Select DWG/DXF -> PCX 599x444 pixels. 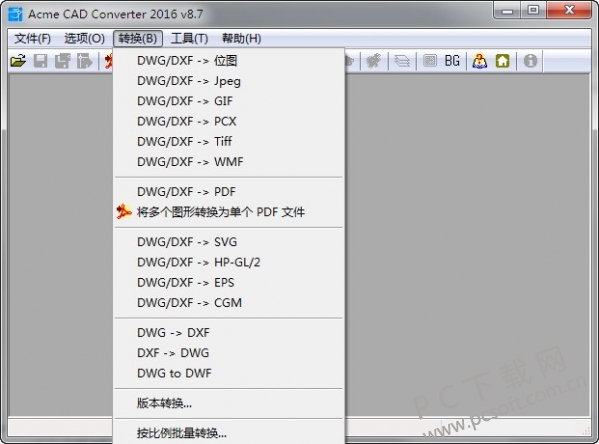click(229, 122)
